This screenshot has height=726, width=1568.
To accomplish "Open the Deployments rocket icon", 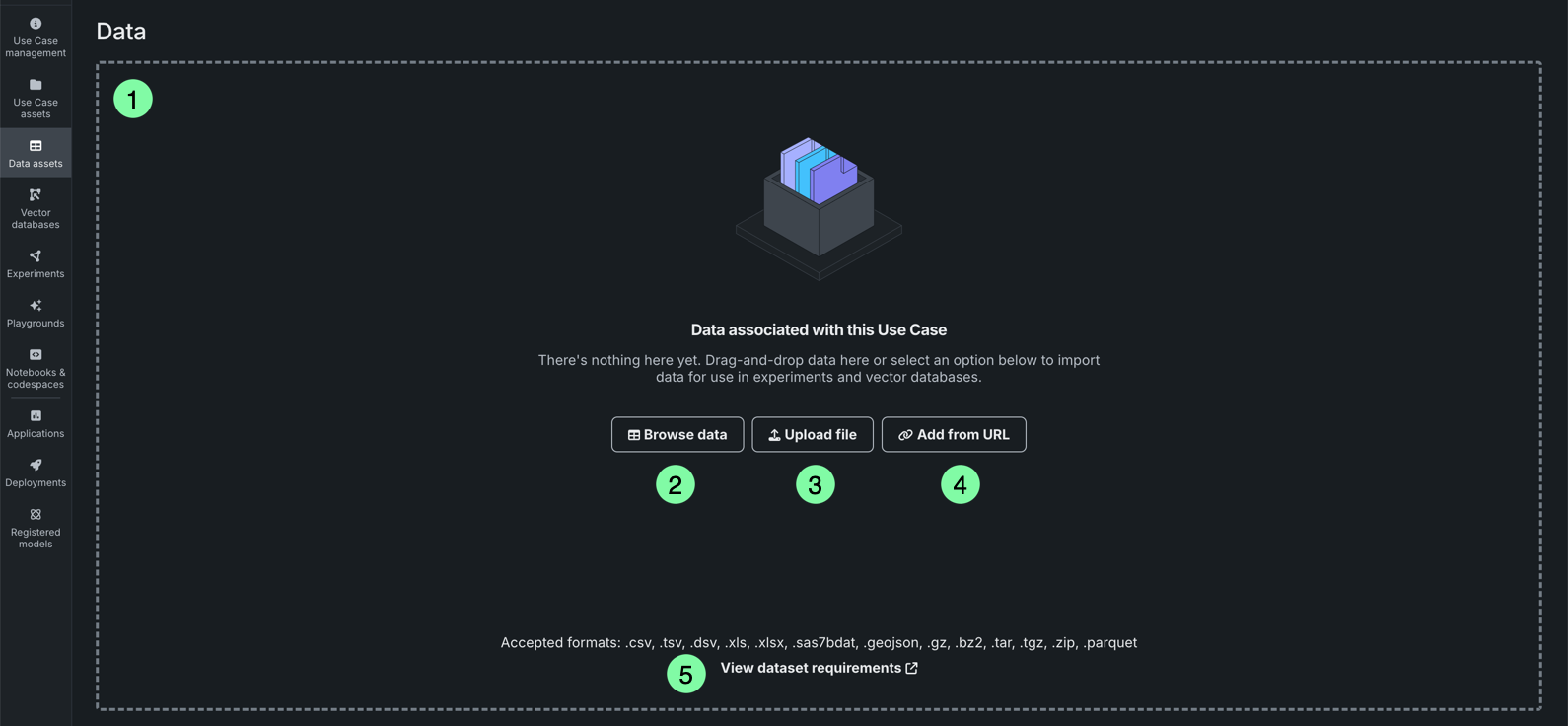I will click(x=36, y=466).
